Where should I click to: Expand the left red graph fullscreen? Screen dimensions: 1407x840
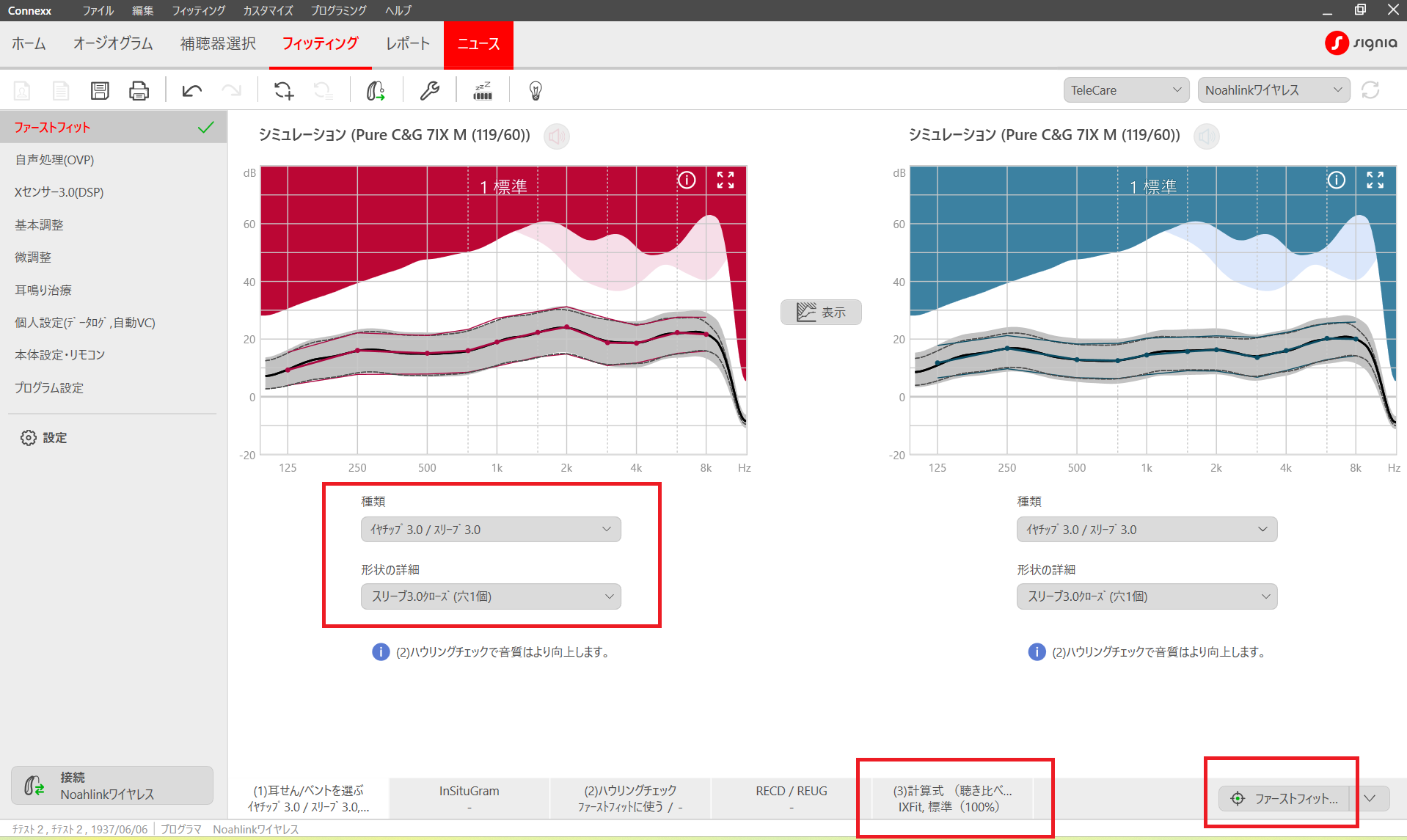click(x=725, y=180)
